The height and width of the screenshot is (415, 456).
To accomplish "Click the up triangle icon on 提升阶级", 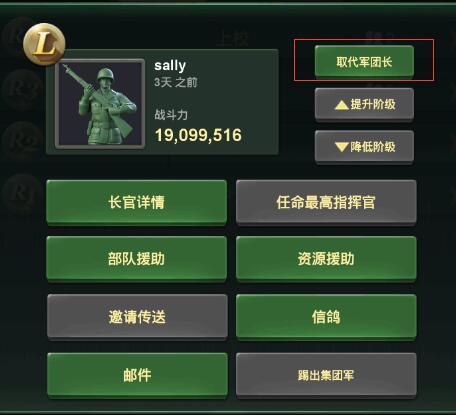I will [x=342, y=106].
